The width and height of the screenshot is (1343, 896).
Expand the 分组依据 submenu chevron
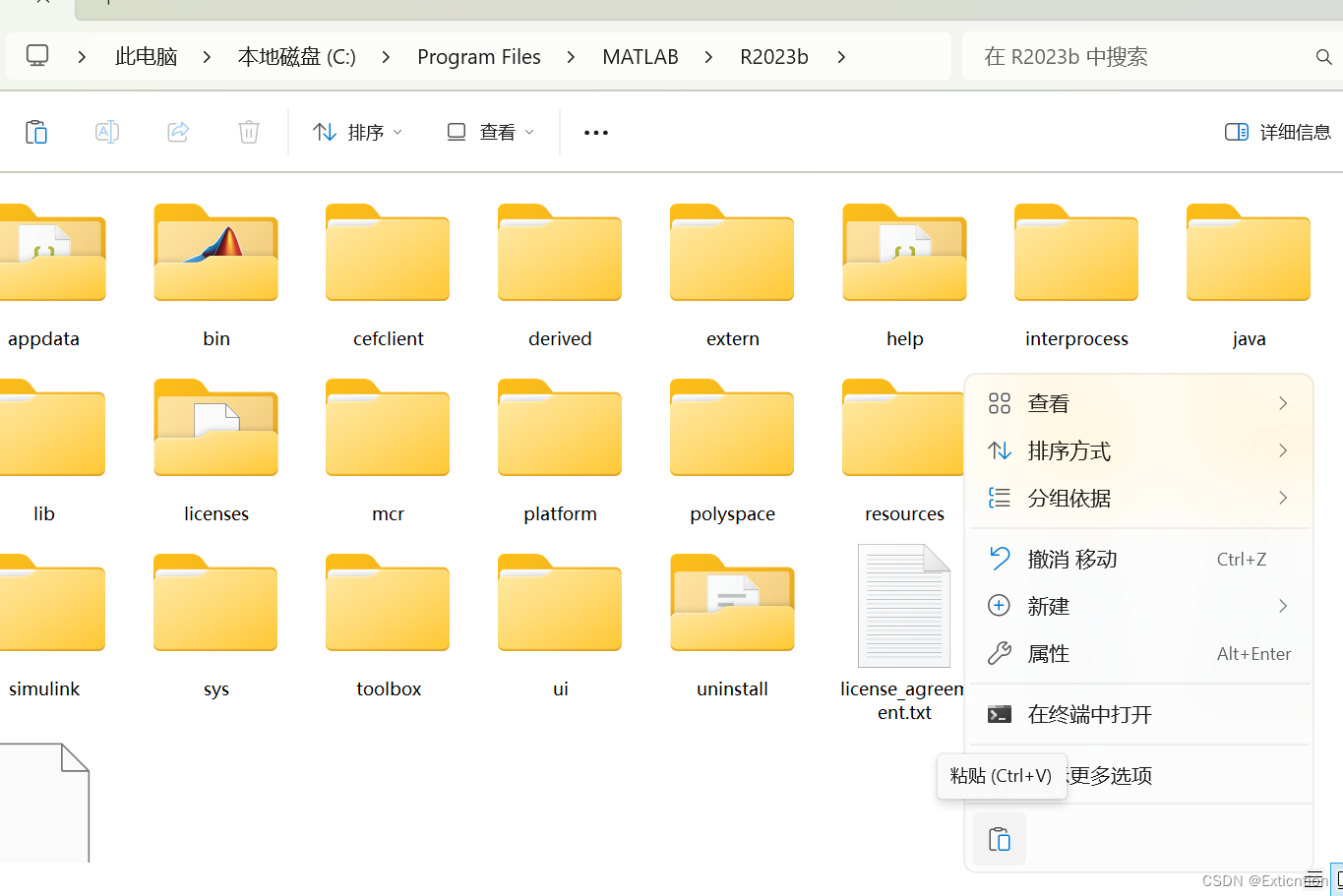pyautogui.click(x=1282, y=498)
